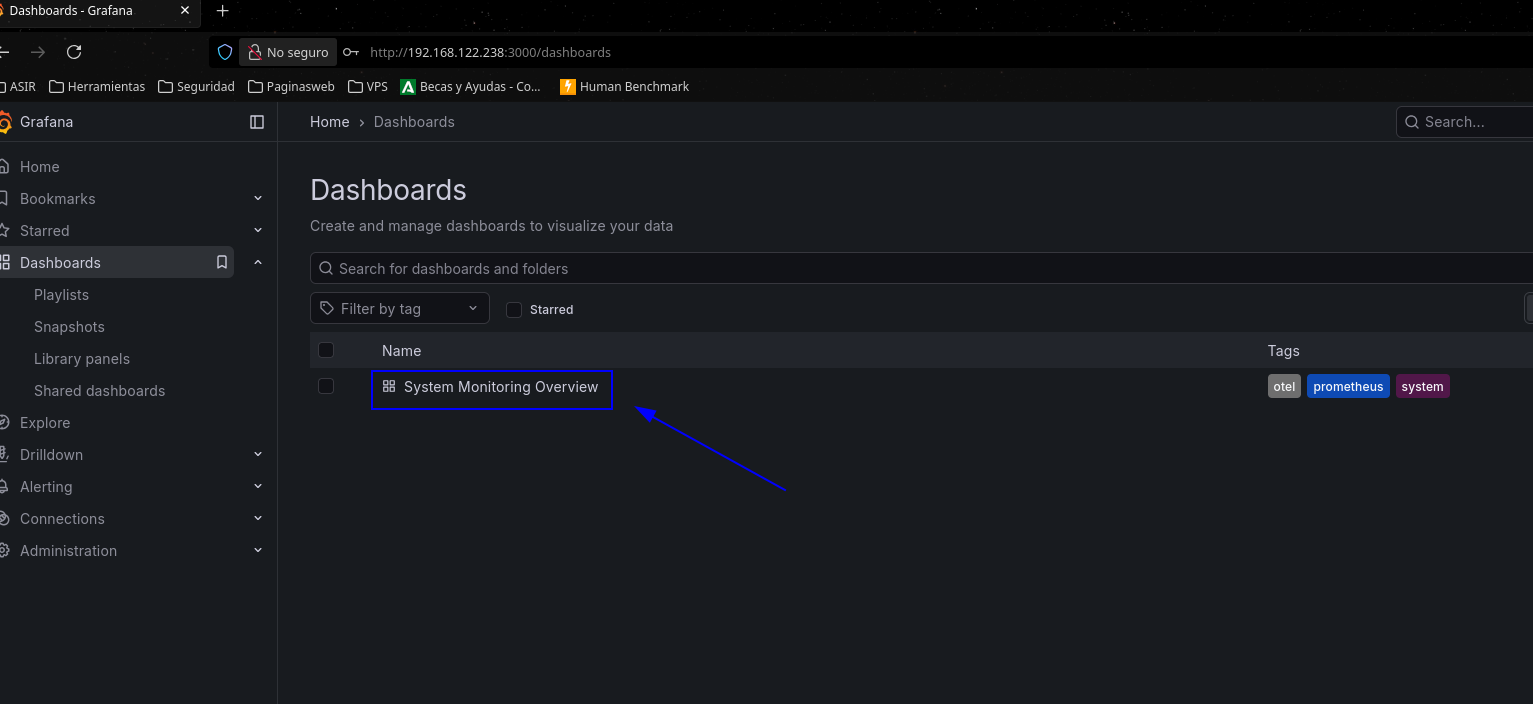This screenshot has width=1533, height=704.
Task: Focus the top Search box
Action: (1464, 122)
